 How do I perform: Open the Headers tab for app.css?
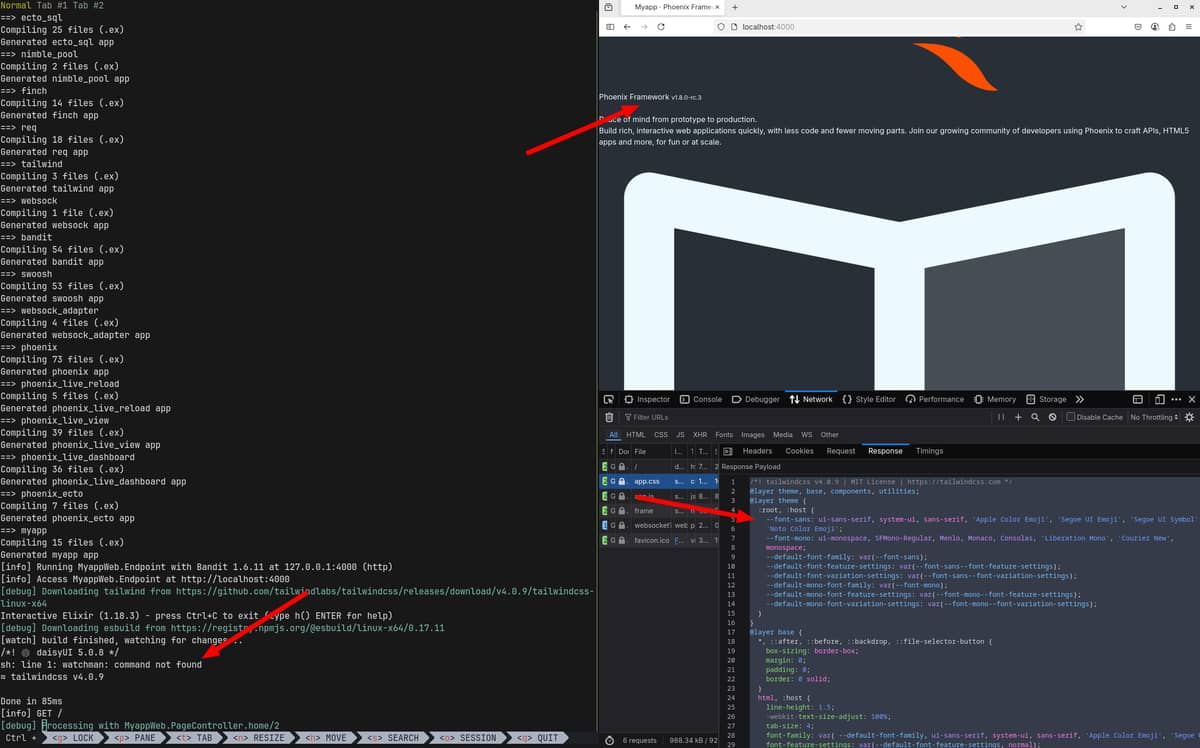pos(757,451)
